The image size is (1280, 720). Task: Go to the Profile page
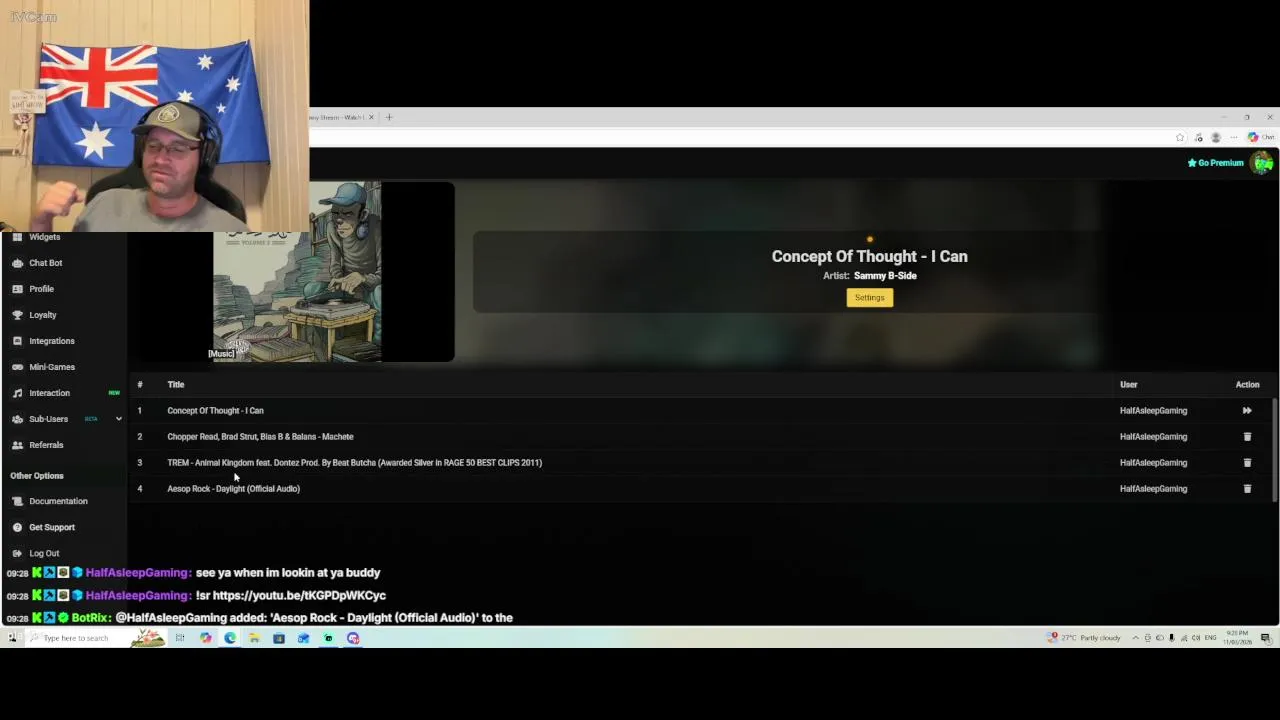point(41,289)
